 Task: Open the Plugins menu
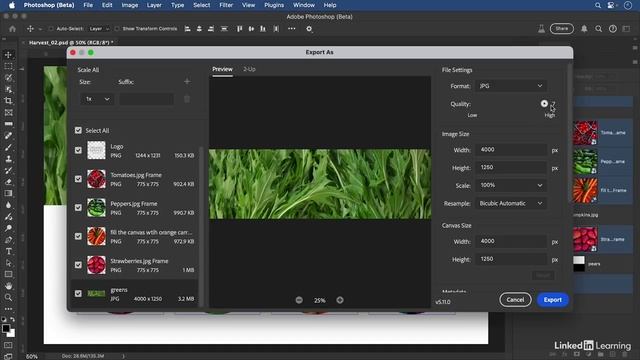coord(274,5)
